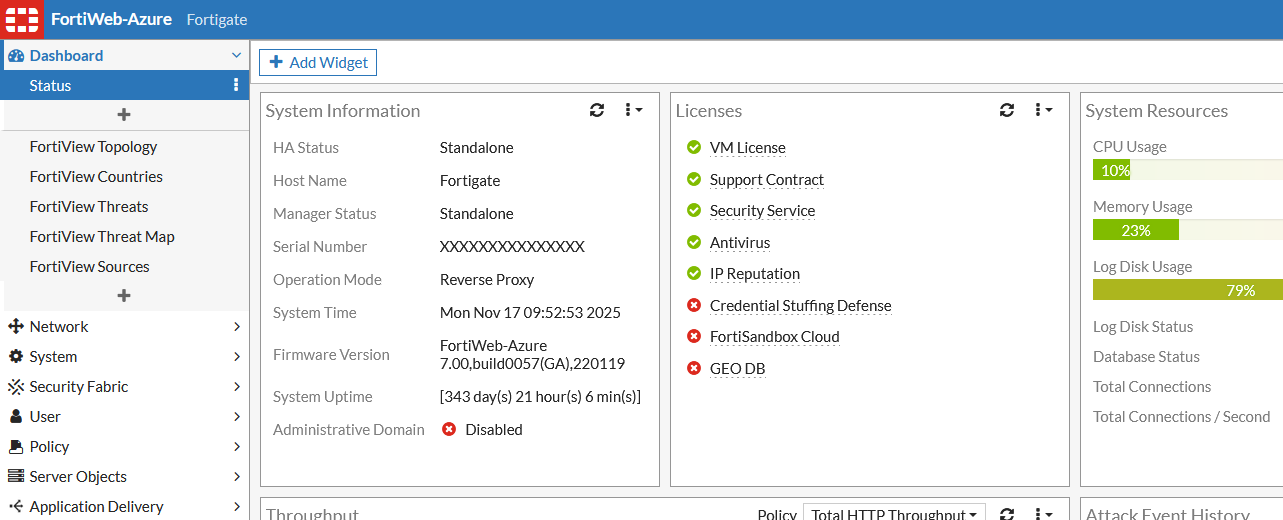
Task: Click the Application Delivery icon
Action: pyautogui.click(x=15, y=507)
